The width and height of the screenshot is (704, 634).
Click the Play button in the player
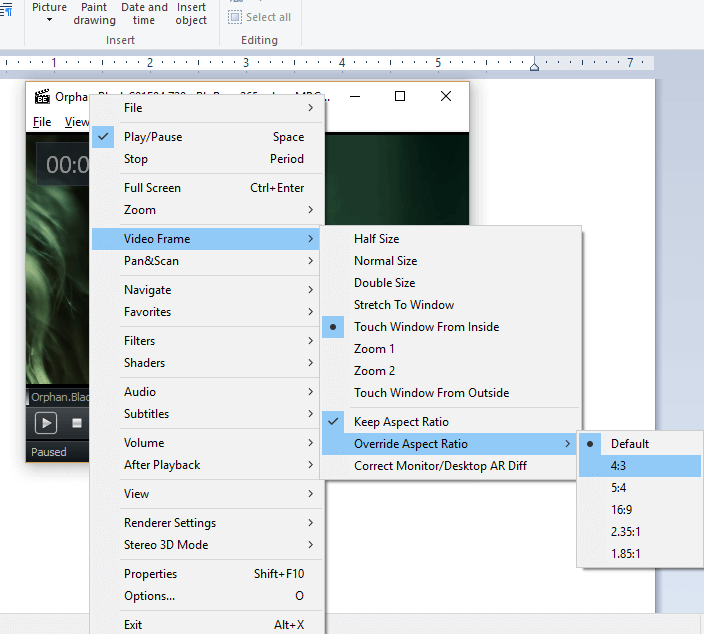46,423
